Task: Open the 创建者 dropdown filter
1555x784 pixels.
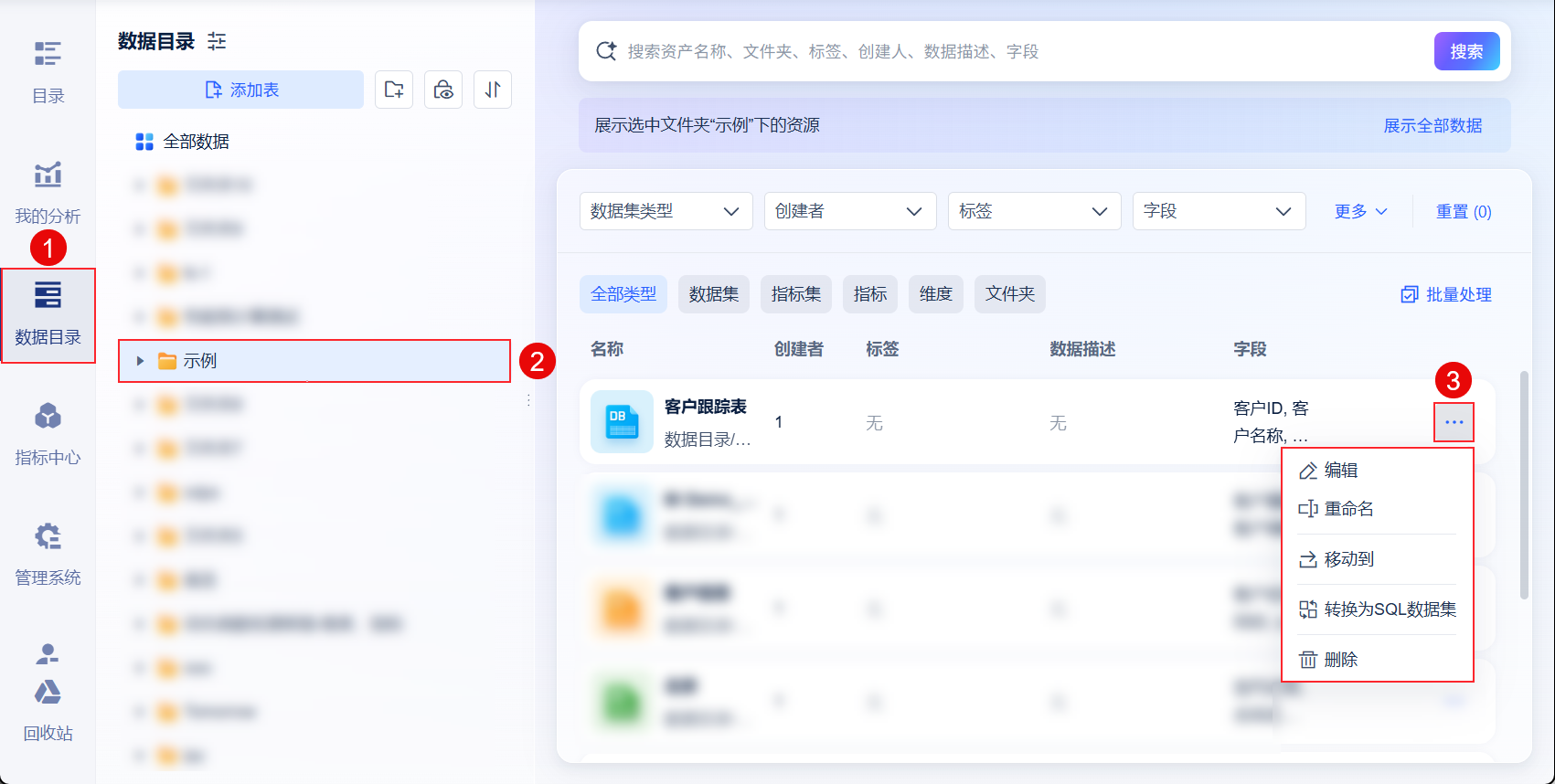Action: click(849, 211)
